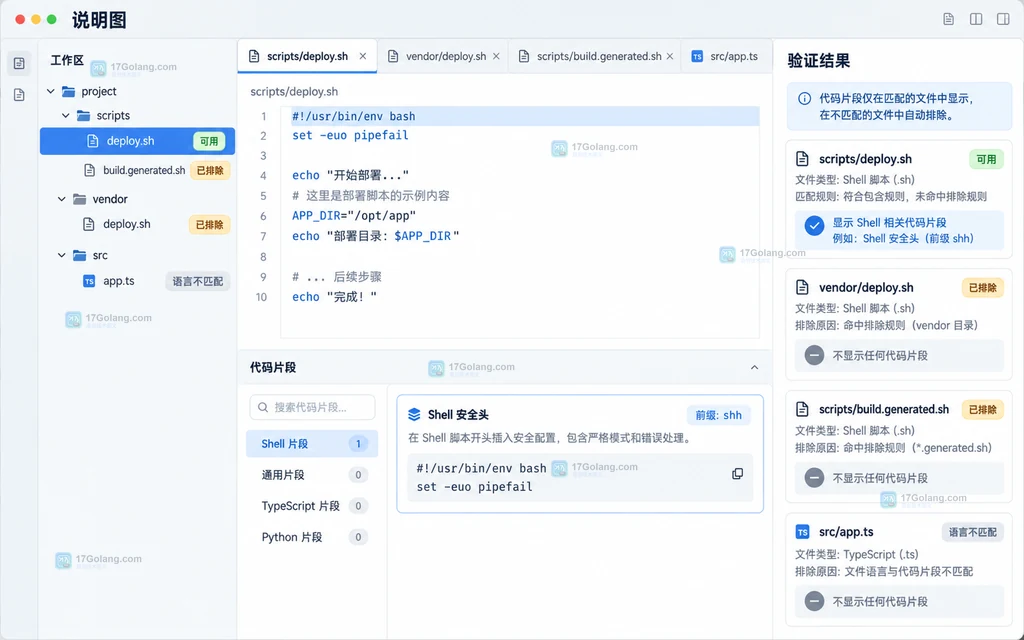Select deploy.sh under scripts in tree
The height and width of the screenshot is (640, 1024).
tap(137, 141)
